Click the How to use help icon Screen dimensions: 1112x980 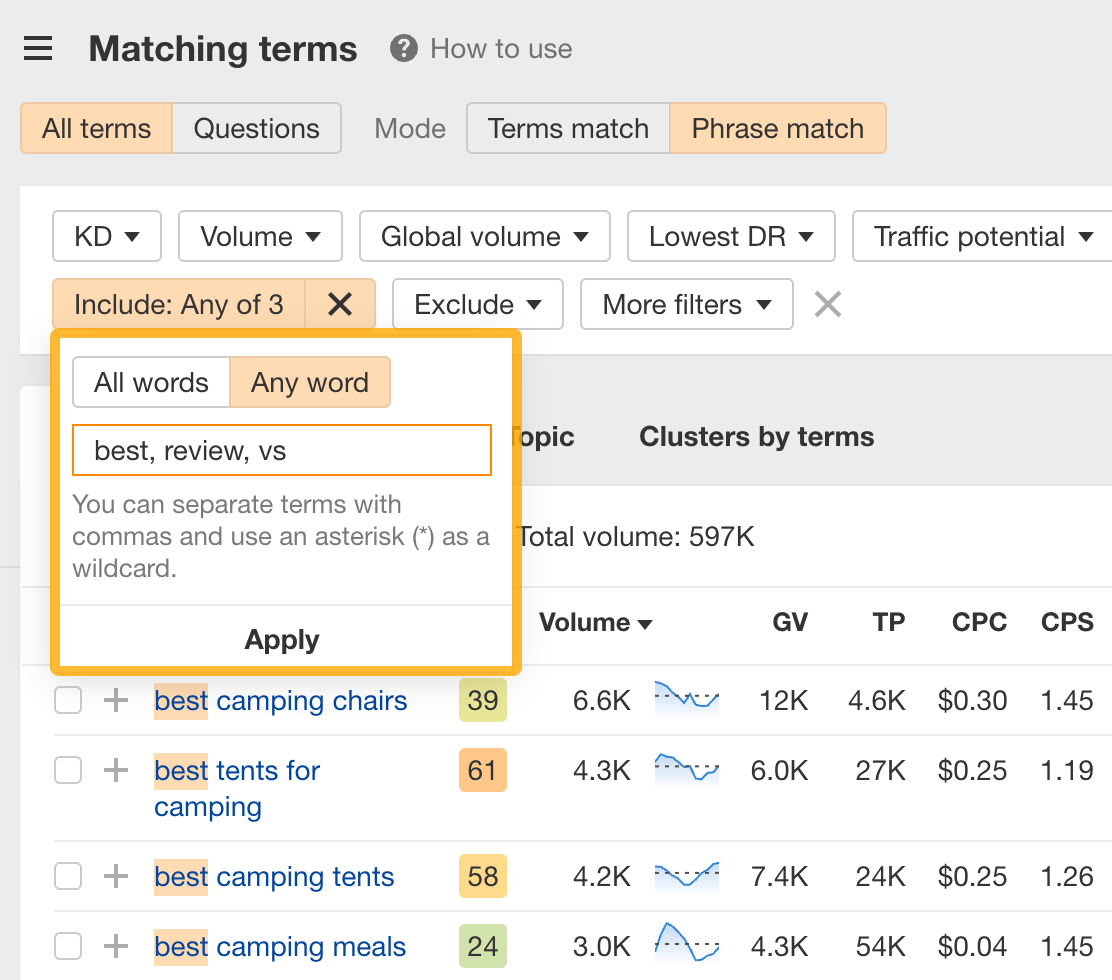(x=401, y=48)
